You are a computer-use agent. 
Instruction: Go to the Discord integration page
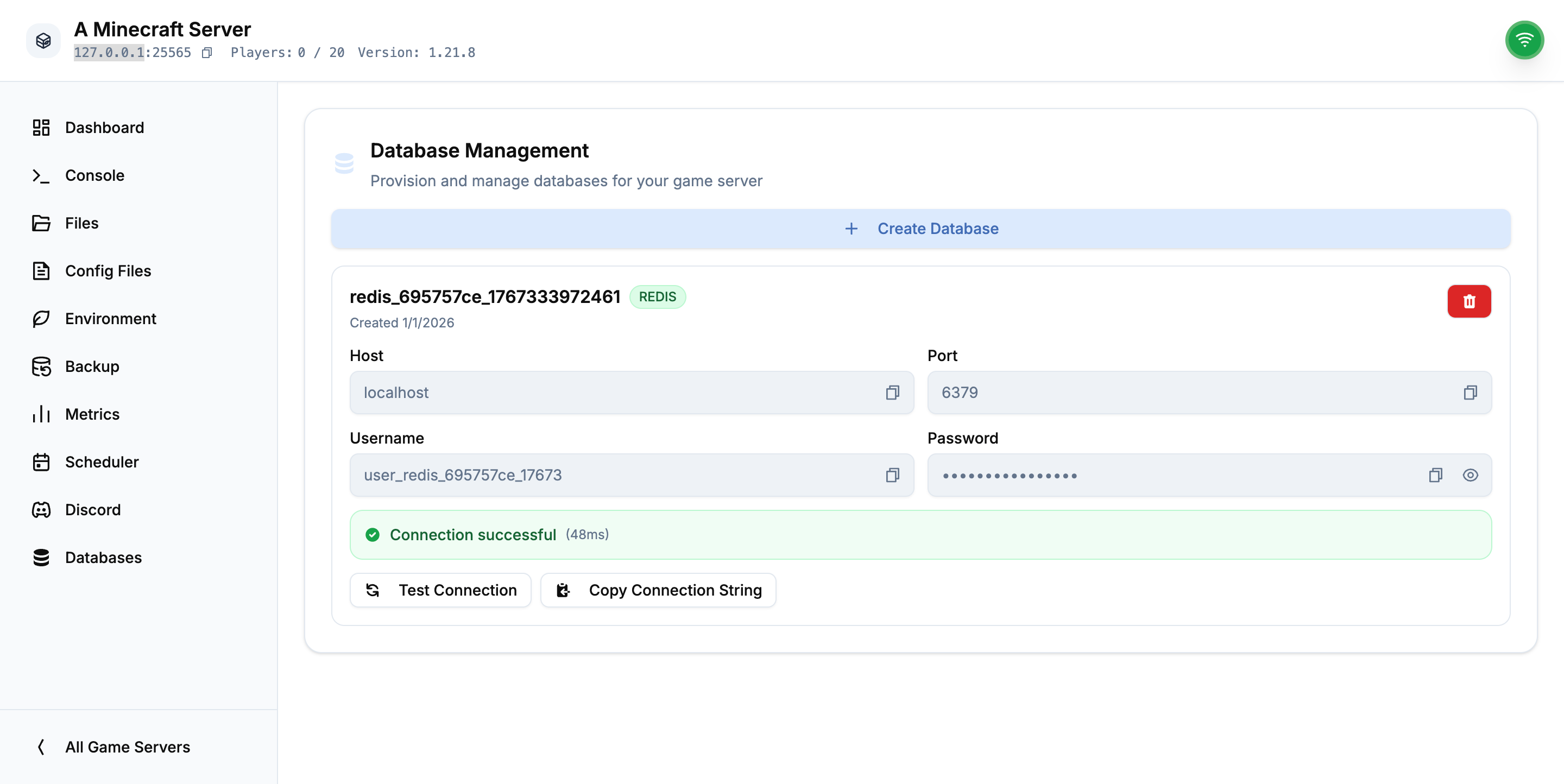[92, 510]
